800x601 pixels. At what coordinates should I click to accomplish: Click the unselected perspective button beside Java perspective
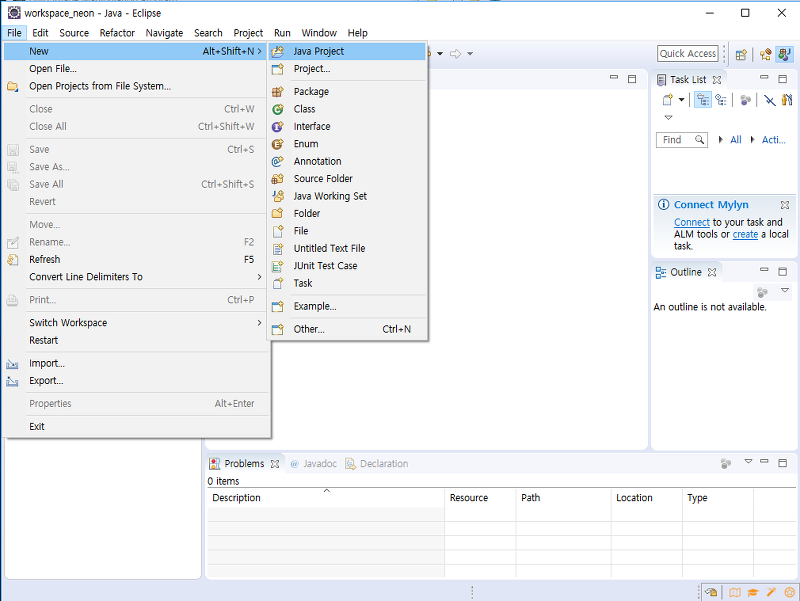click(x=765, y=54)
